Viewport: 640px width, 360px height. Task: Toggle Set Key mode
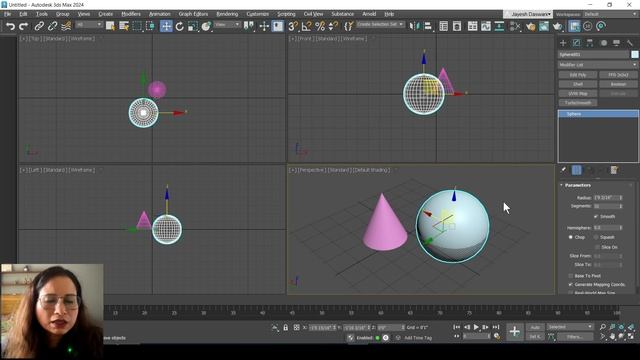click(x=535, y=337)
